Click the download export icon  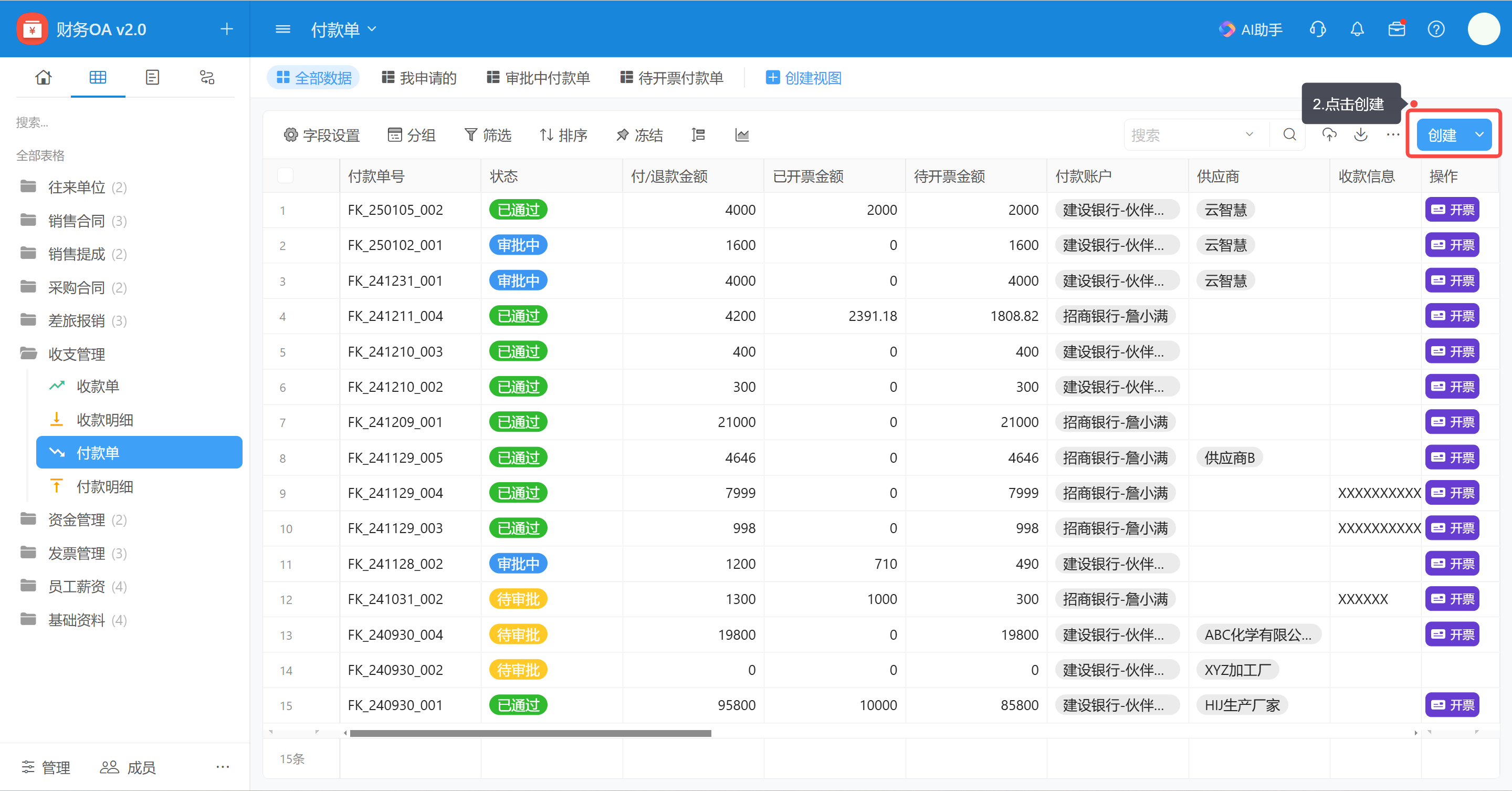(1361, 135)
